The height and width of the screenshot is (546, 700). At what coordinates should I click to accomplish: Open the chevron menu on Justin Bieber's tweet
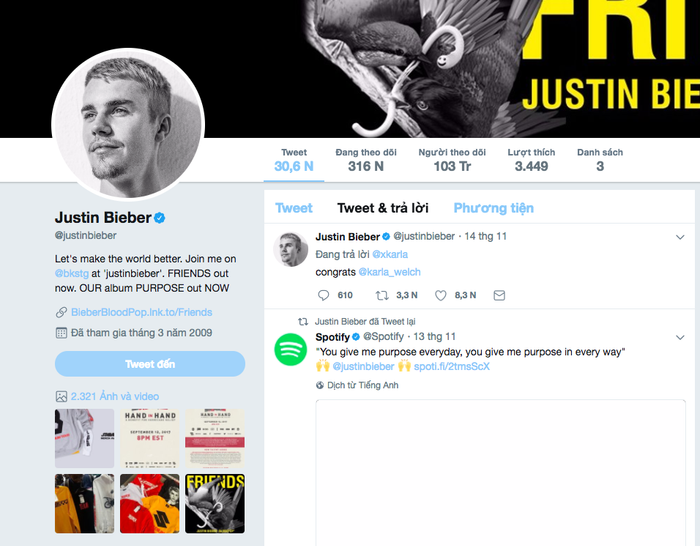click(x=680, y=237)
